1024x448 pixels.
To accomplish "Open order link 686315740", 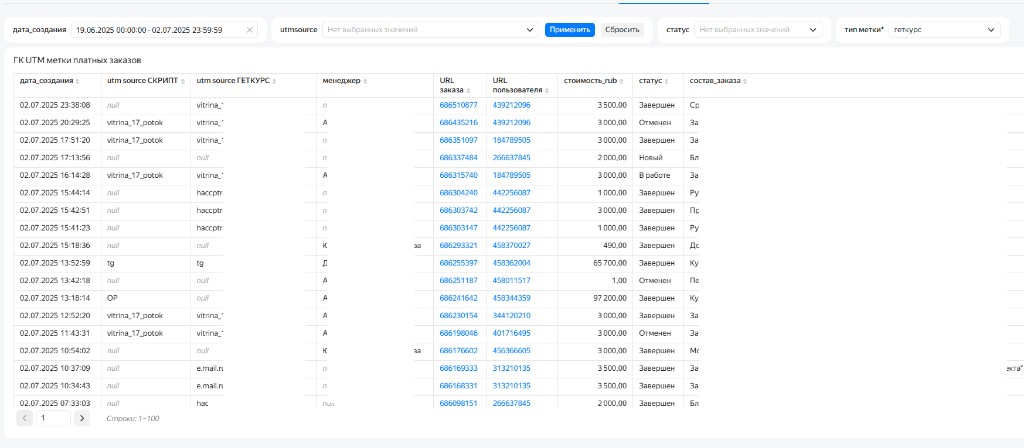I will tap(458, 175).
